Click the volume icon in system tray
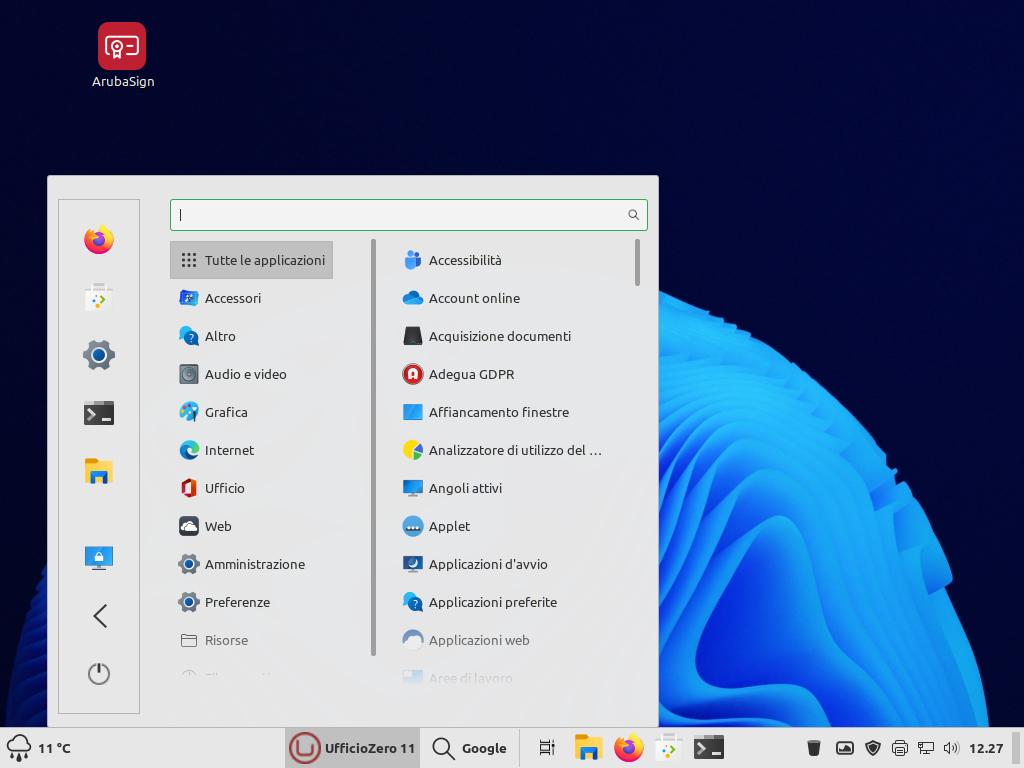The height and width of the screenshot is (768, 1024). [x=950, y=748]
